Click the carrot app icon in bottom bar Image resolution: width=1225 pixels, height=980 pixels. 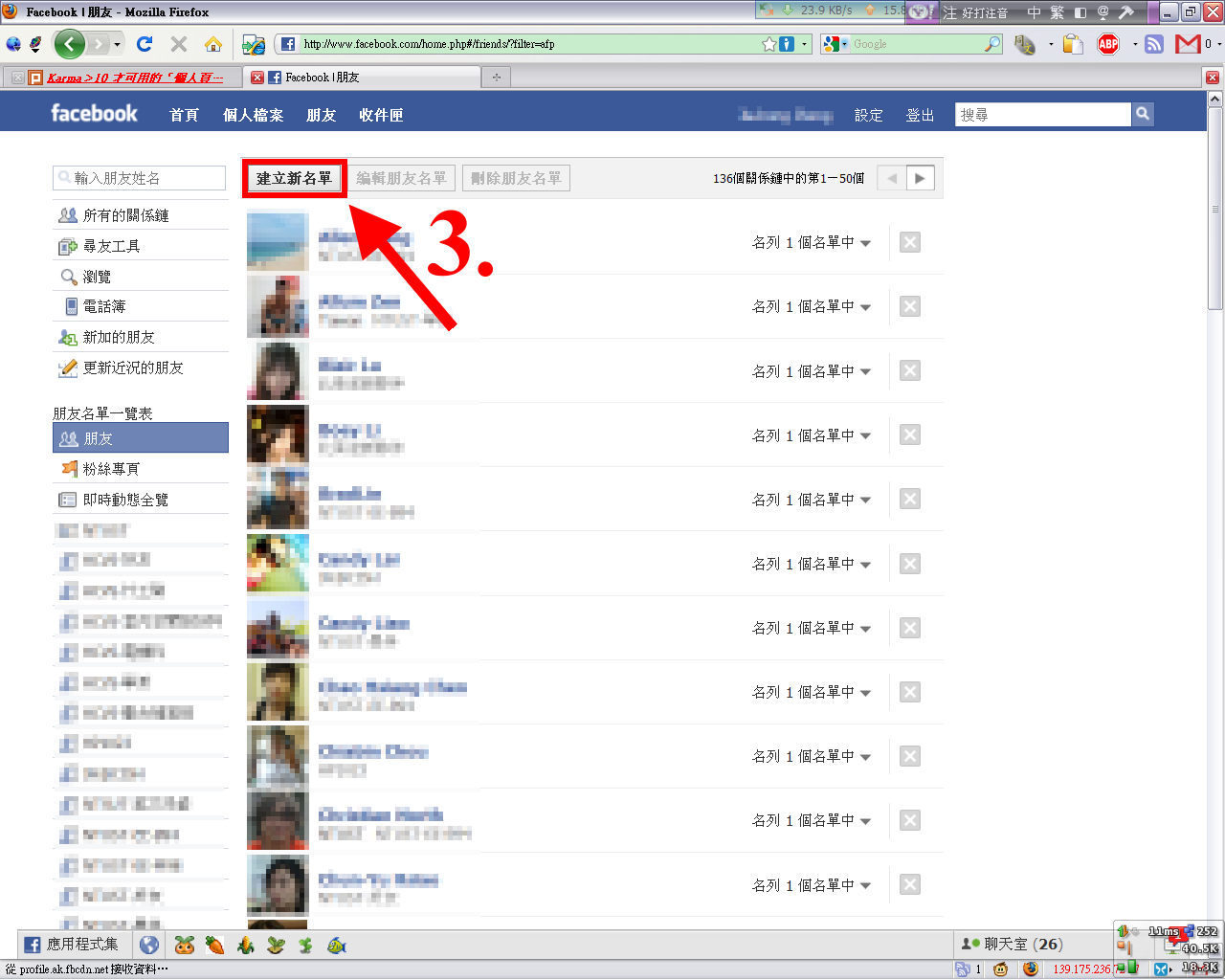[x=214, y=946]
